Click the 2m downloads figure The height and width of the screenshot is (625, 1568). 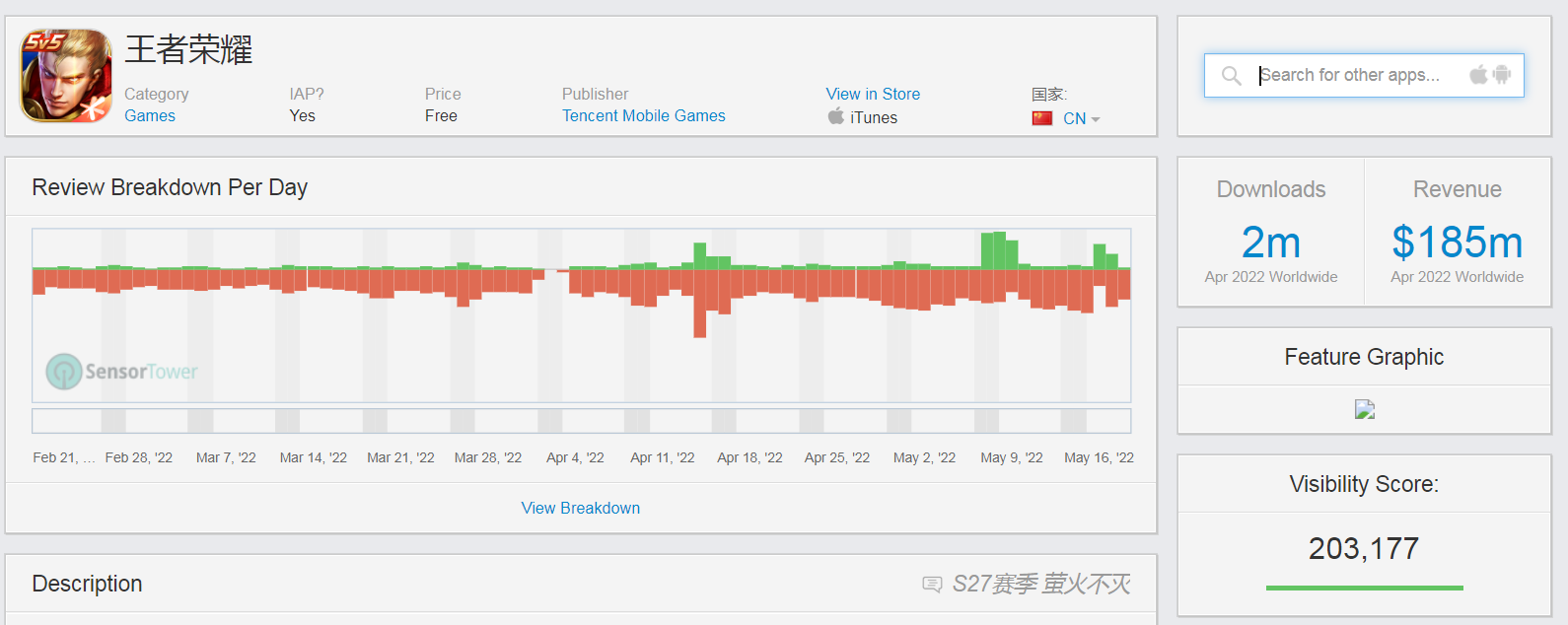click(1270, 243)
